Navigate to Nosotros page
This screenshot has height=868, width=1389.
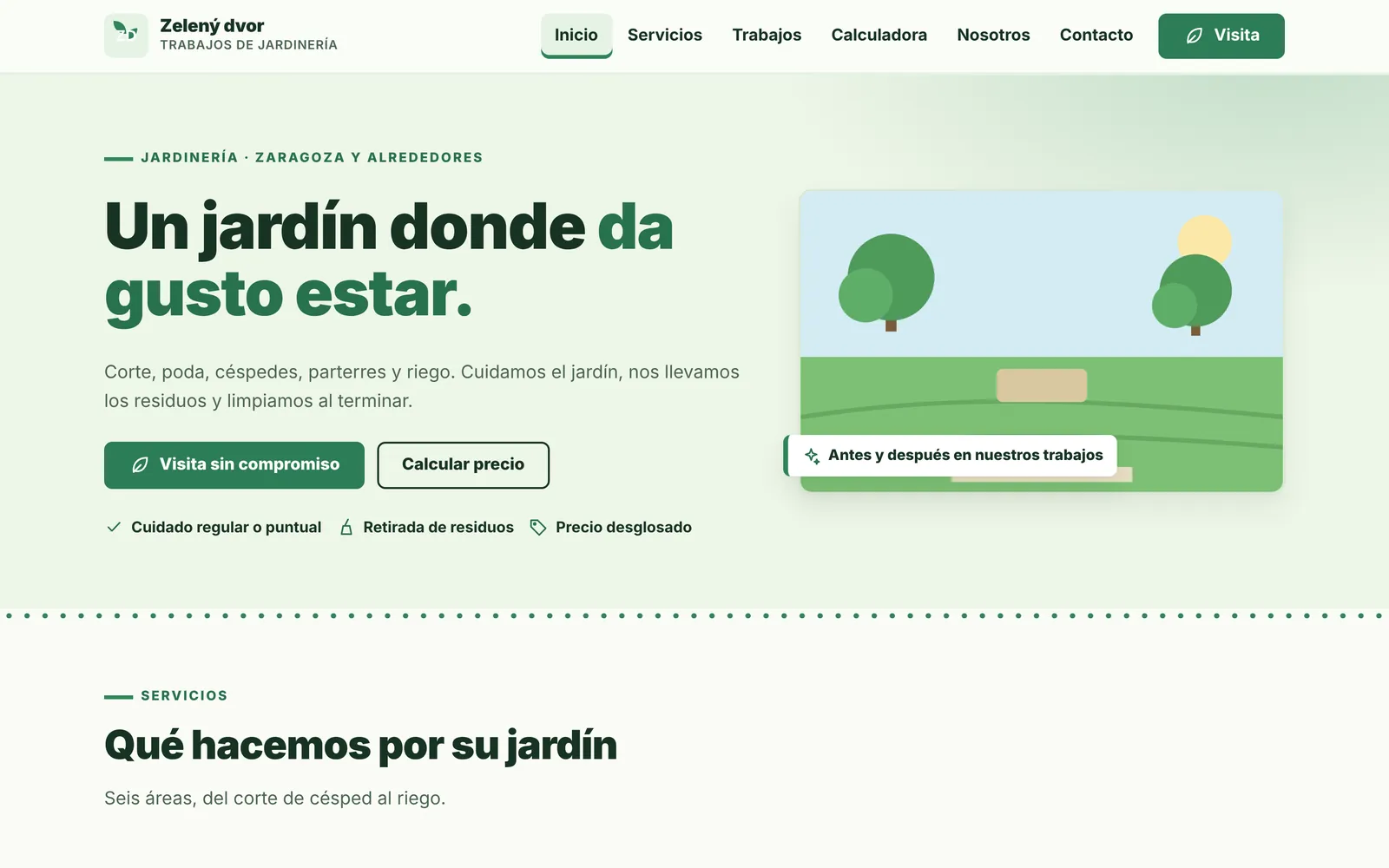pyautogui.click(x=993, y=36)
